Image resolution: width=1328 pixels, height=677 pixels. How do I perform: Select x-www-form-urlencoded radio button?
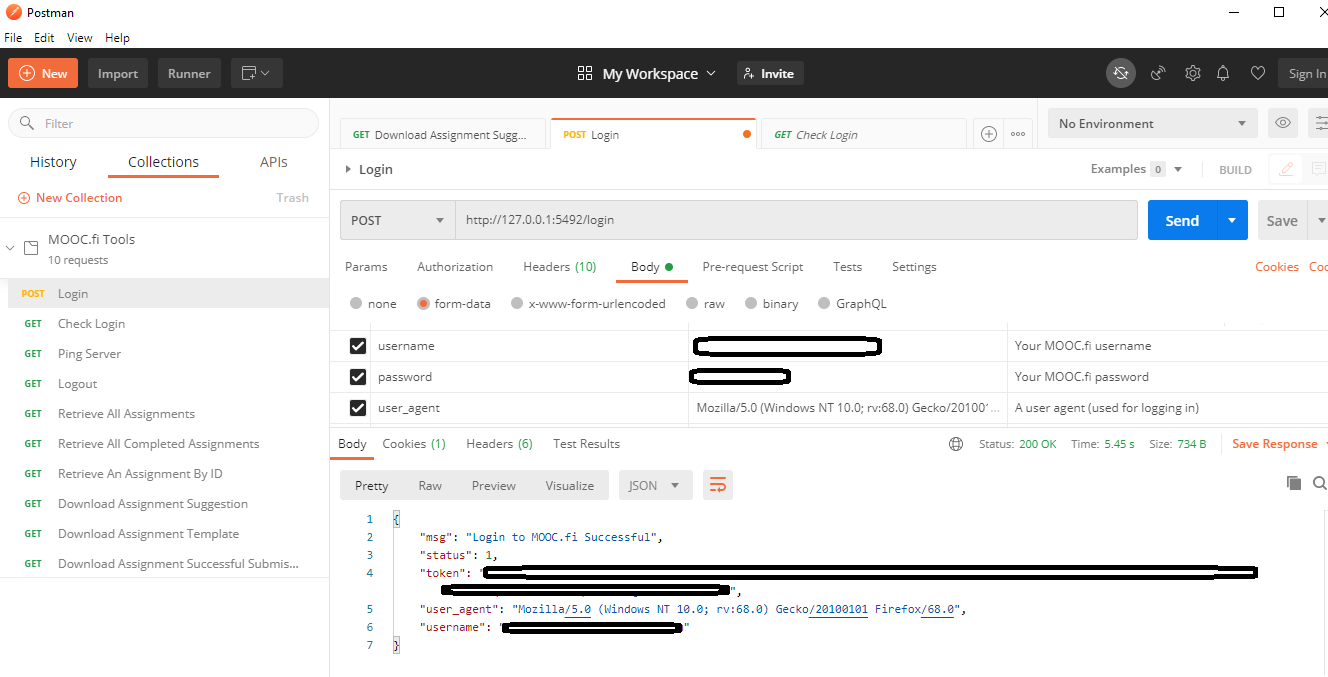tap(517, 304)
